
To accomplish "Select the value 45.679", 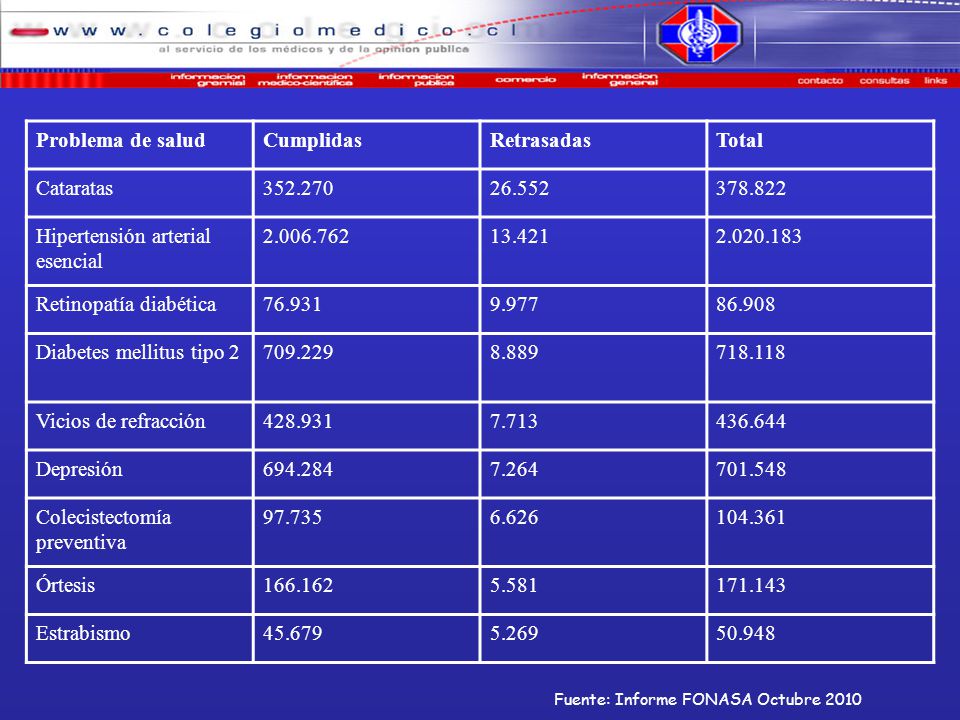I will [292, 633].
